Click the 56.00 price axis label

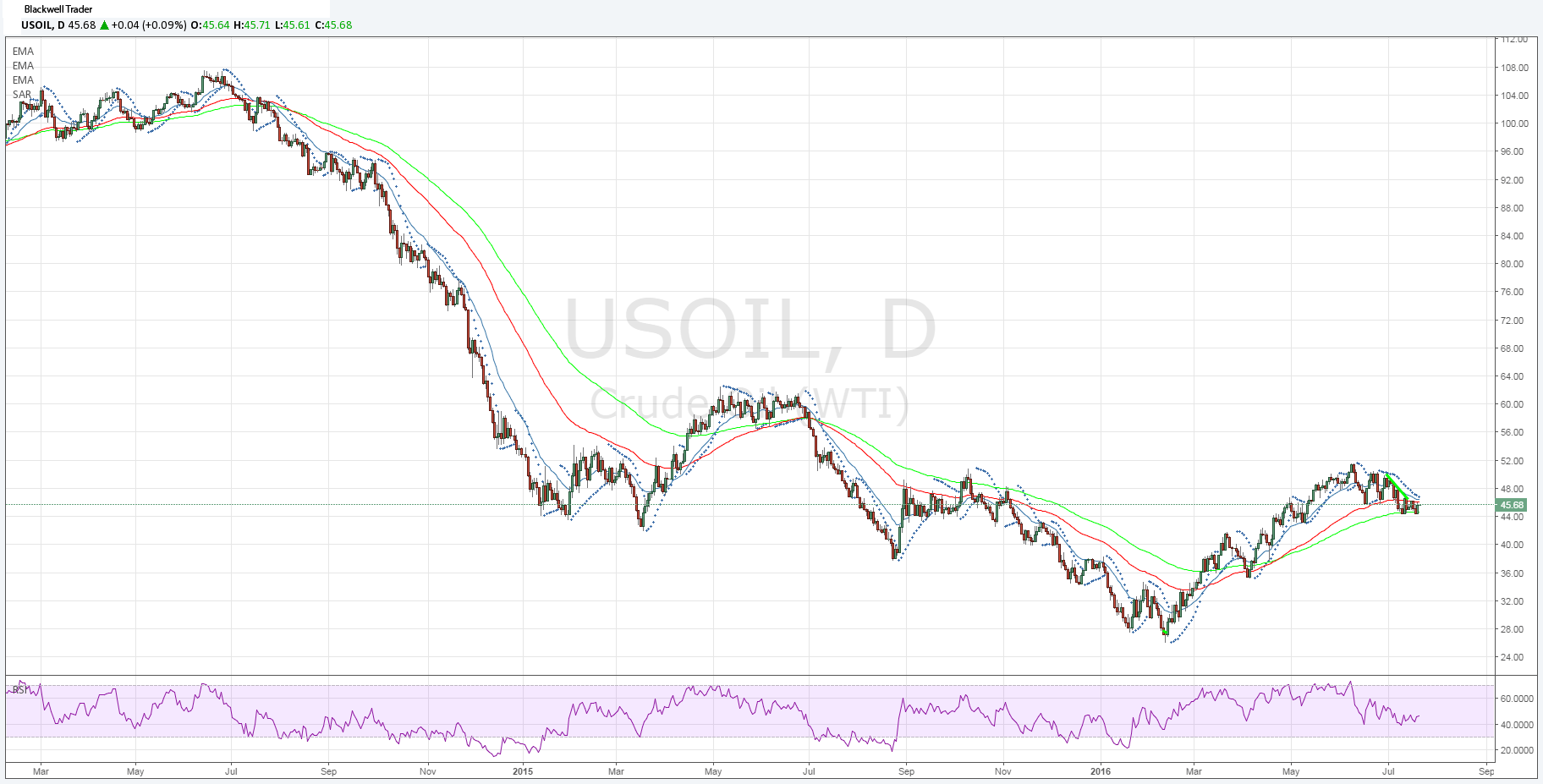(x=1512, y=432)
